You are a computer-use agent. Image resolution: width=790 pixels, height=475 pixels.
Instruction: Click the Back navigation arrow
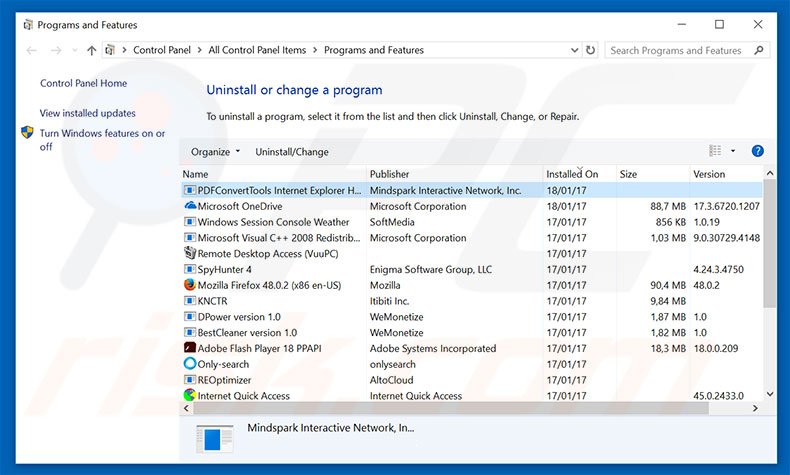pos(32,50)
